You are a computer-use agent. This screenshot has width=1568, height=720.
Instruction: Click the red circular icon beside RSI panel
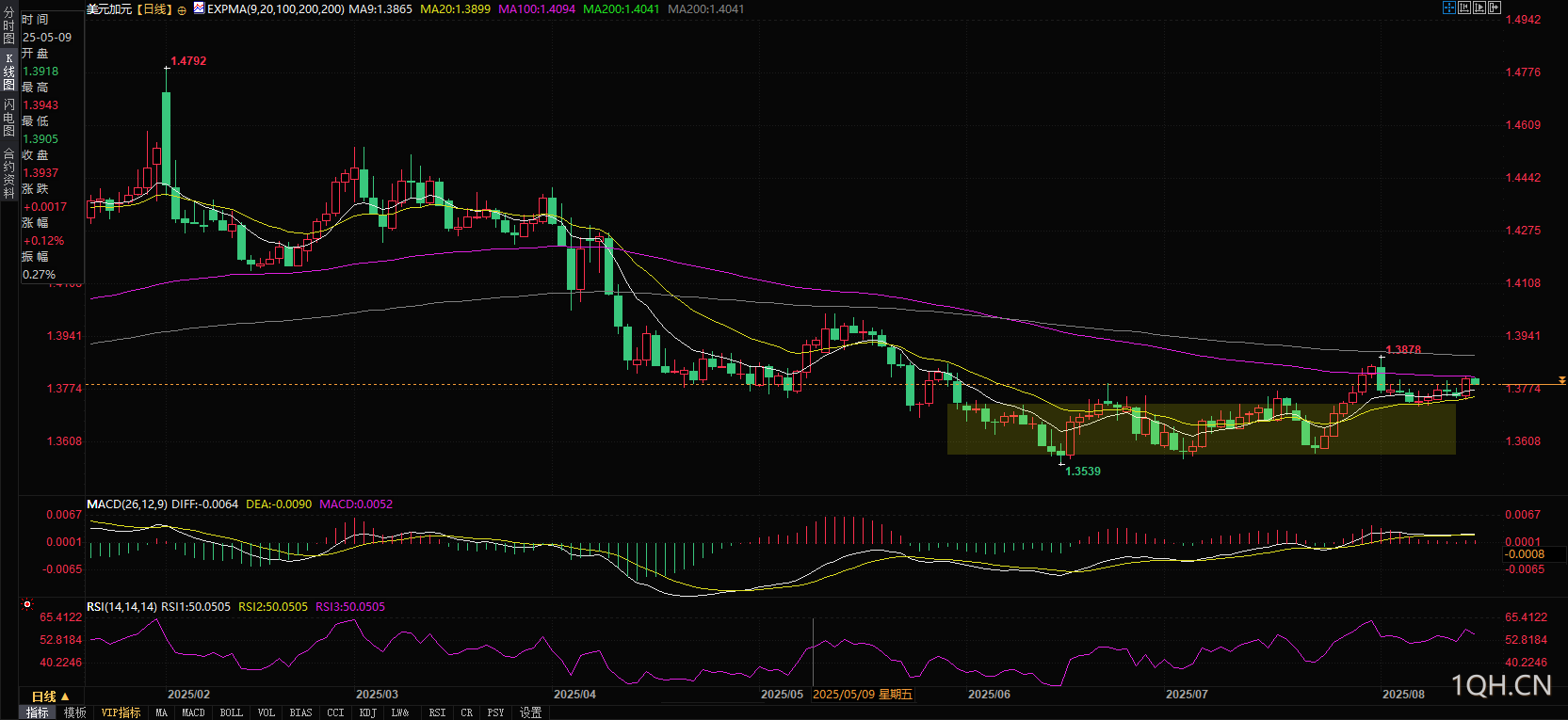click(27, 605)
